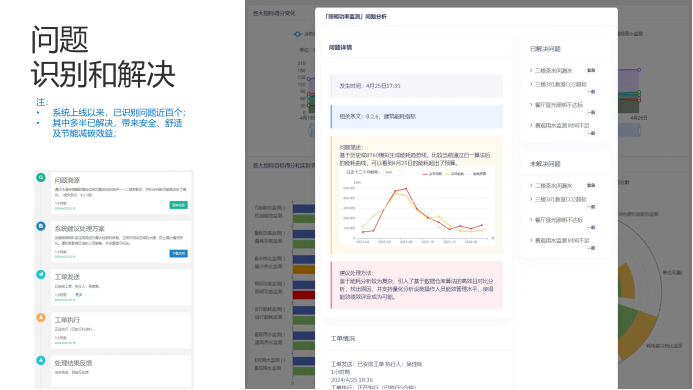This screenshot has width=693, height=390.
Task: Toggle the blue circle legend in the background trend chart
Action: [297, 34]
